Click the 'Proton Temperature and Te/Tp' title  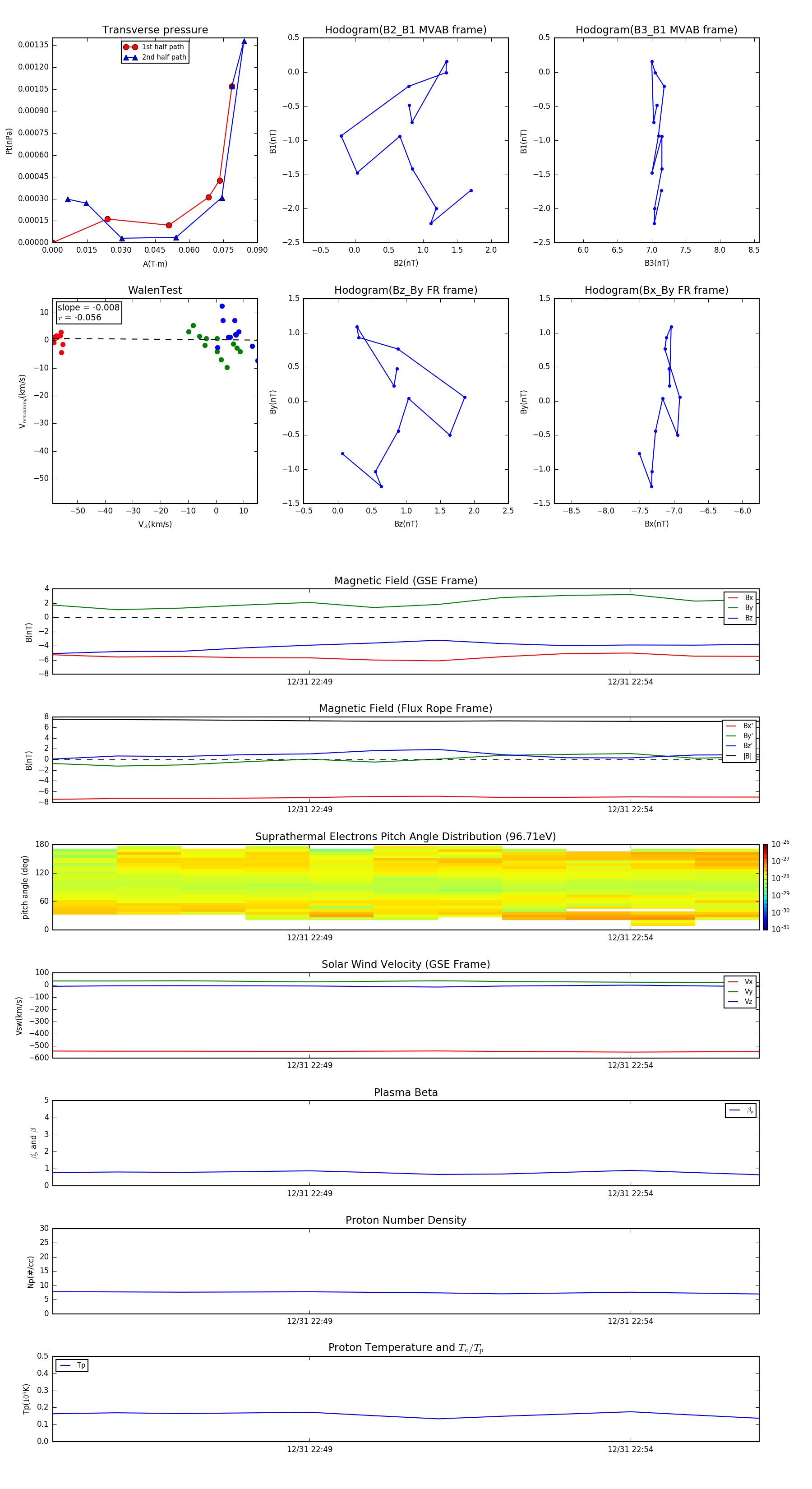click(406, 1348)
